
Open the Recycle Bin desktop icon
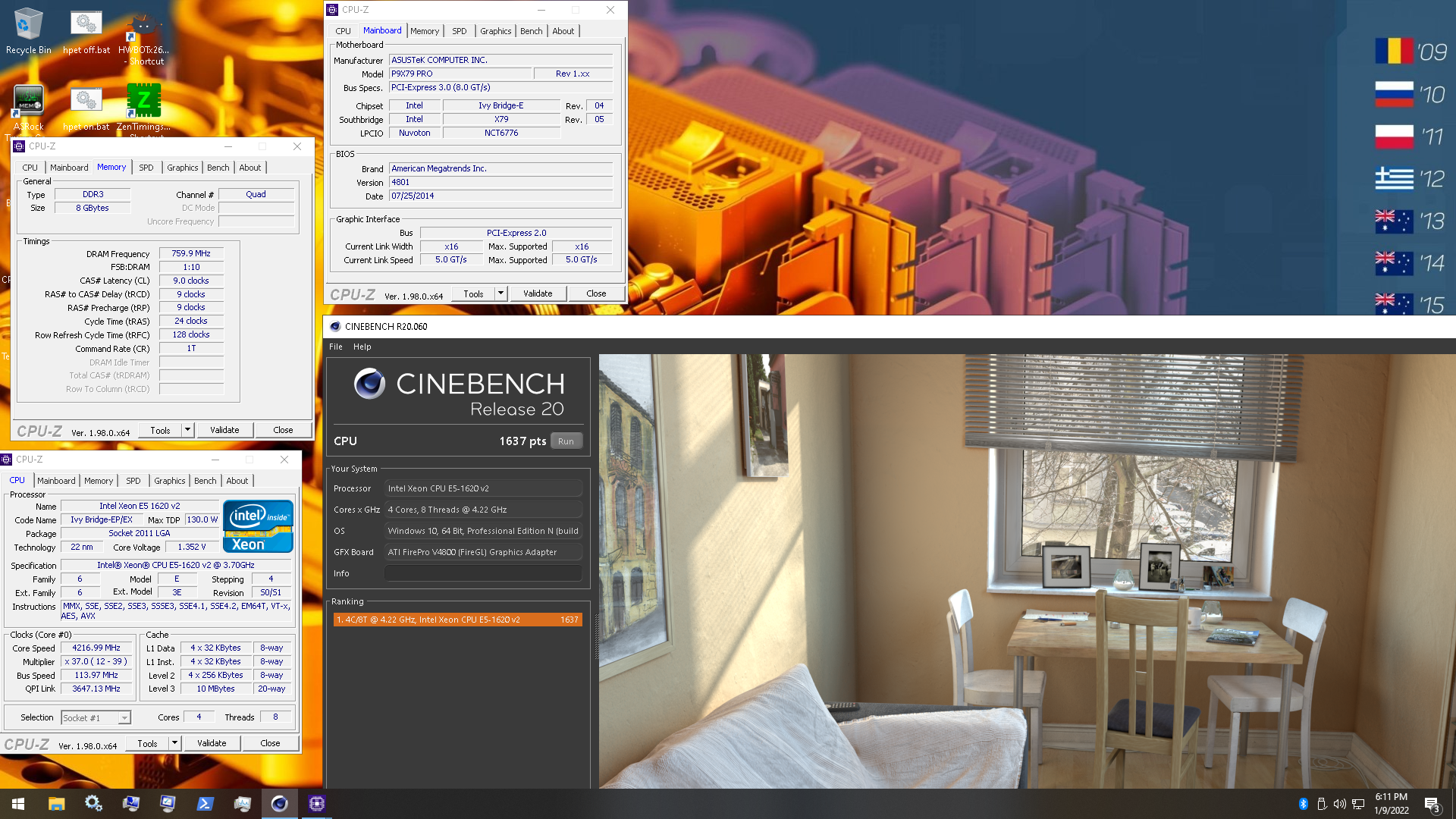pyautogui.click(x=28, y=31)
